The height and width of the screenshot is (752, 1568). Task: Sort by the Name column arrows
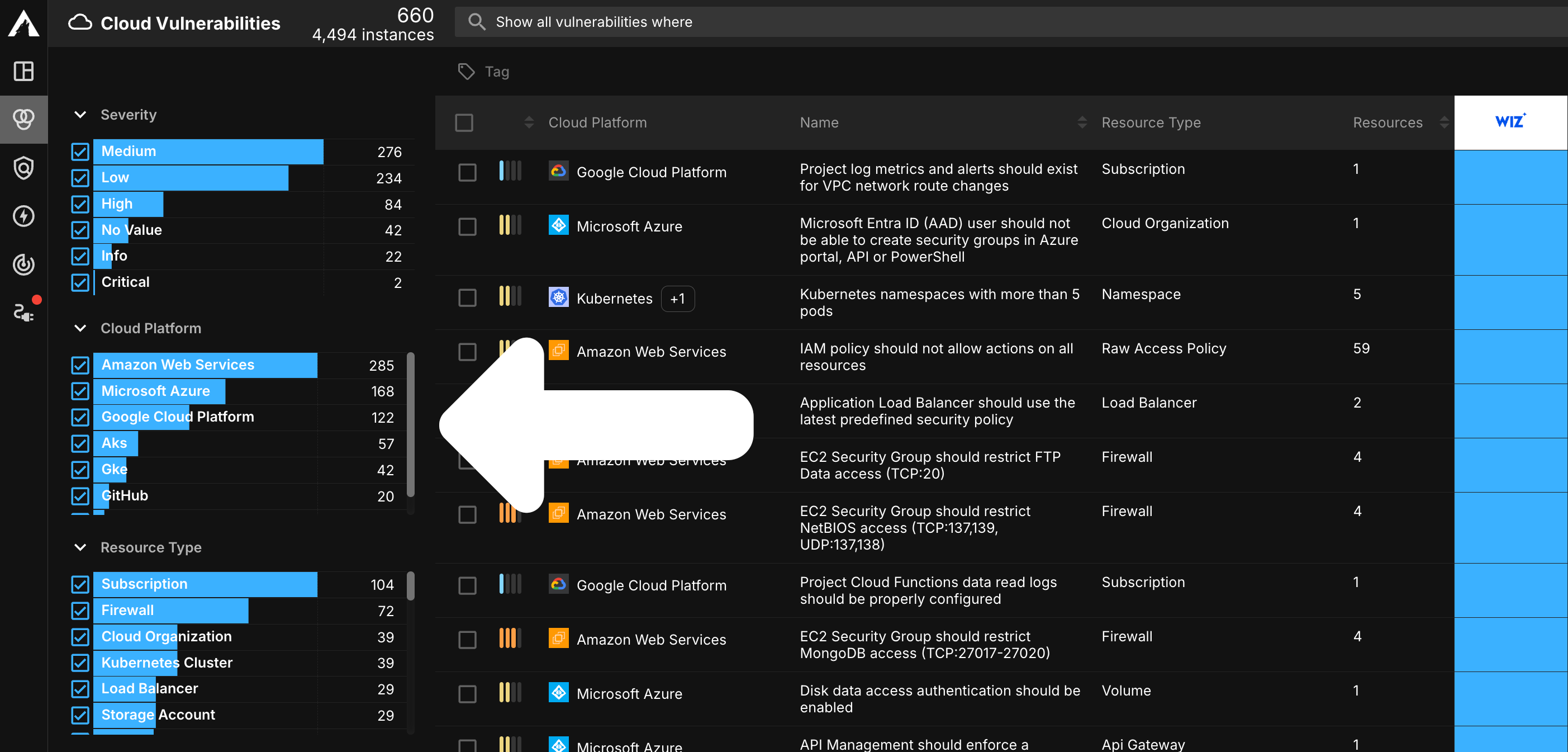click(1082, 122)
